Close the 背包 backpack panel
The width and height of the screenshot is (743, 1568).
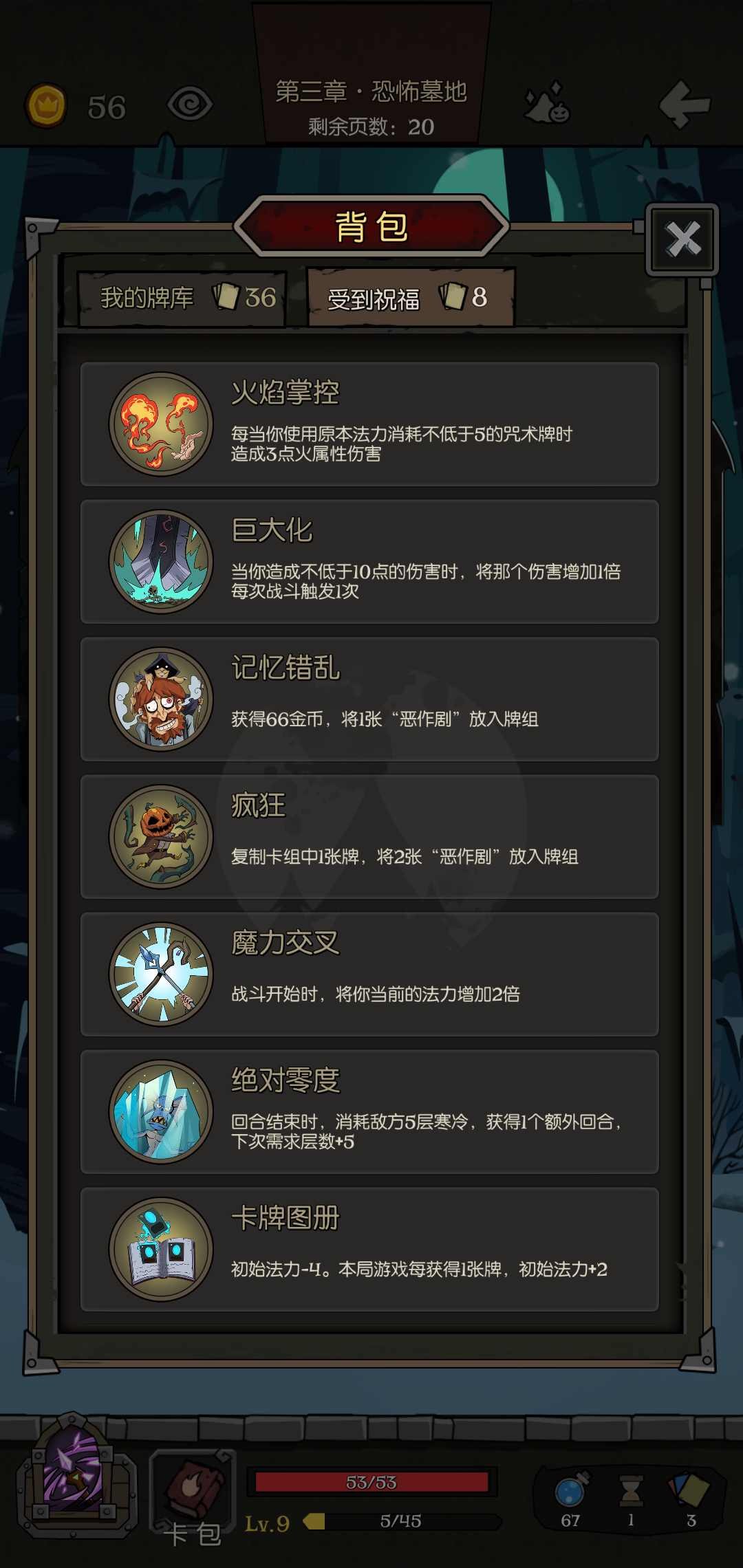pyautogui.click(x=682, y=239)
